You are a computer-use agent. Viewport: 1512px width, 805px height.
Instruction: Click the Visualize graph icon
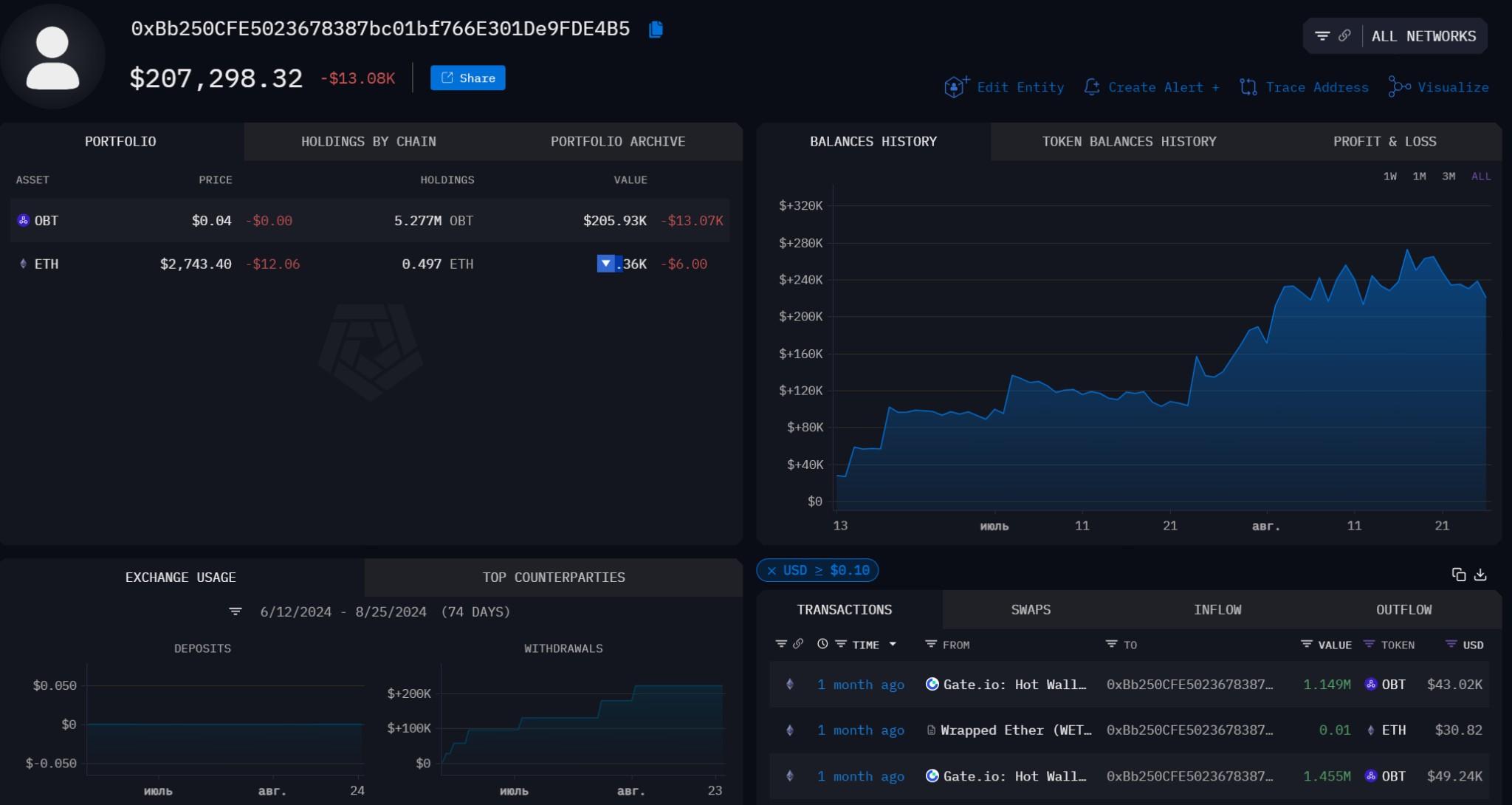(x=1399, y=87)
